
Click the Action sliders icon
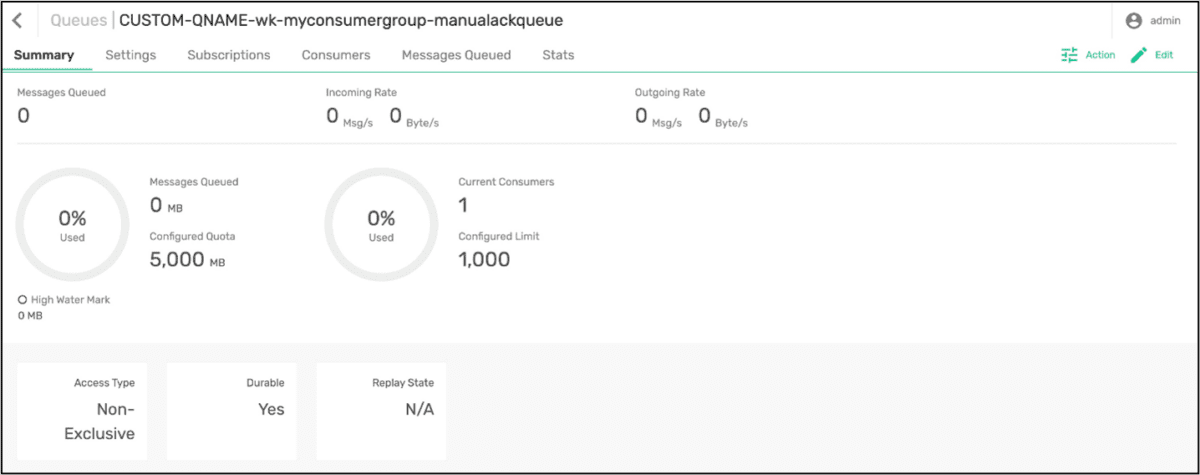point(1070,55)
